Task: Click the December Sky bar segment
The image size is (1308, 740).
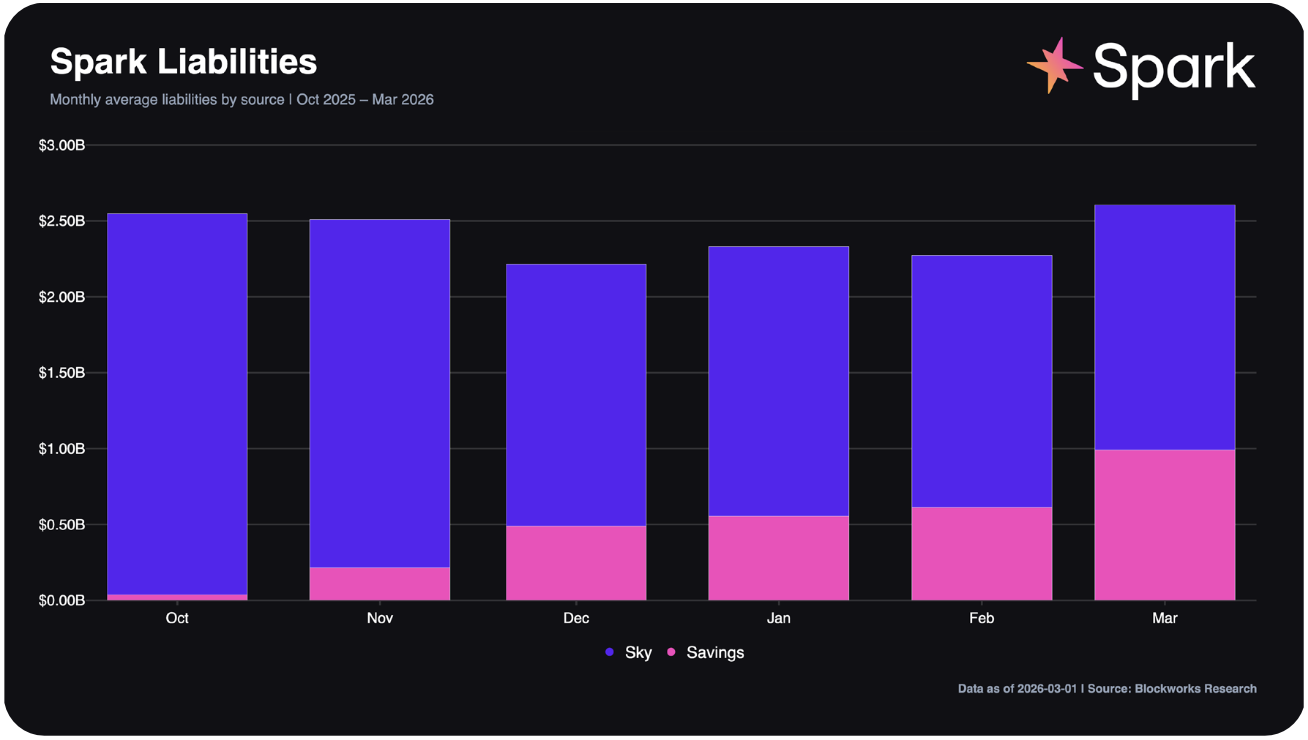Action: (576, 395)
